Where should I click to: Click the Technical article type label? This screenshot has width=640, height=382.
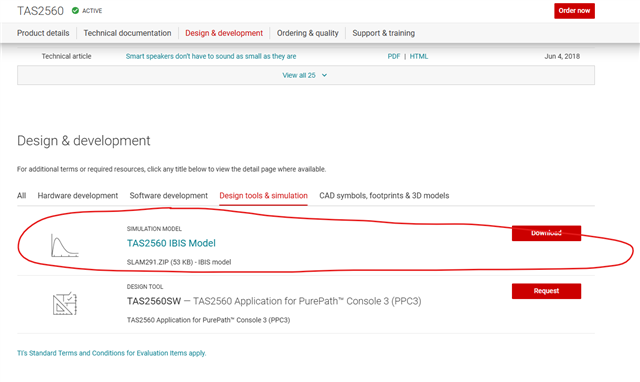point(66,56)
